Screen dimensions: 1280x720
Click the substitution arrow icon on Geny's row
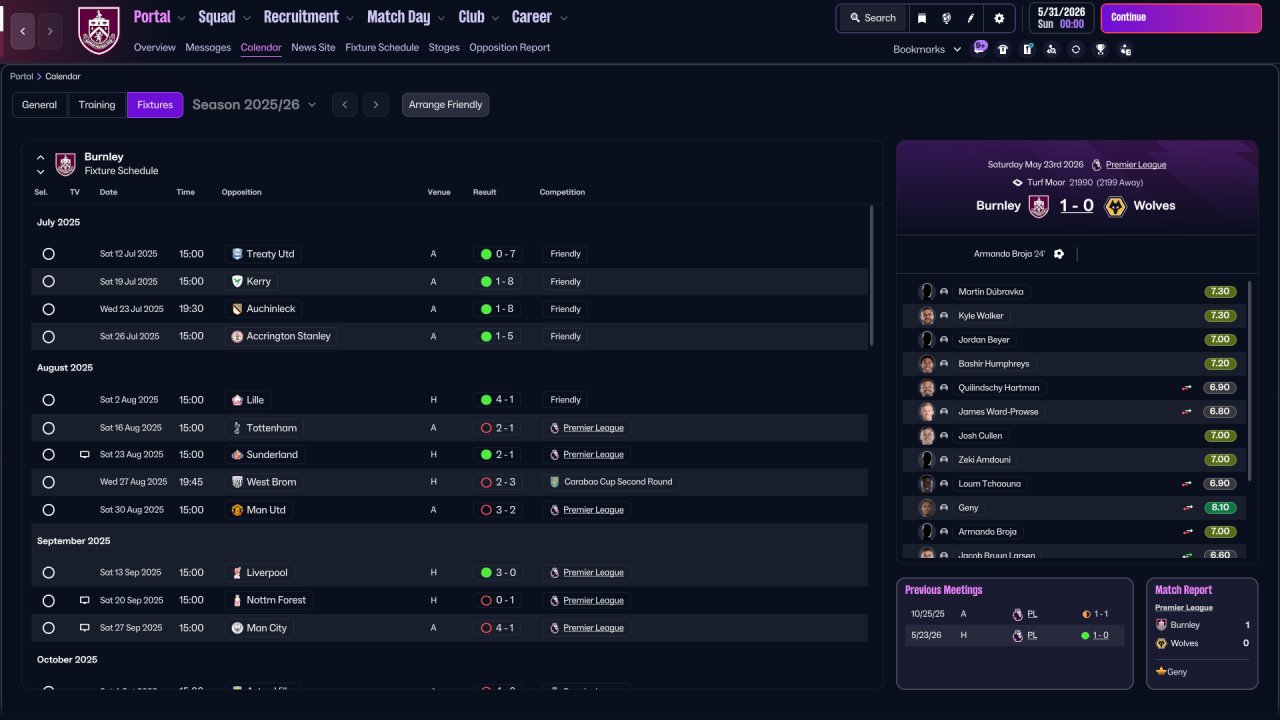(1187, 508)
